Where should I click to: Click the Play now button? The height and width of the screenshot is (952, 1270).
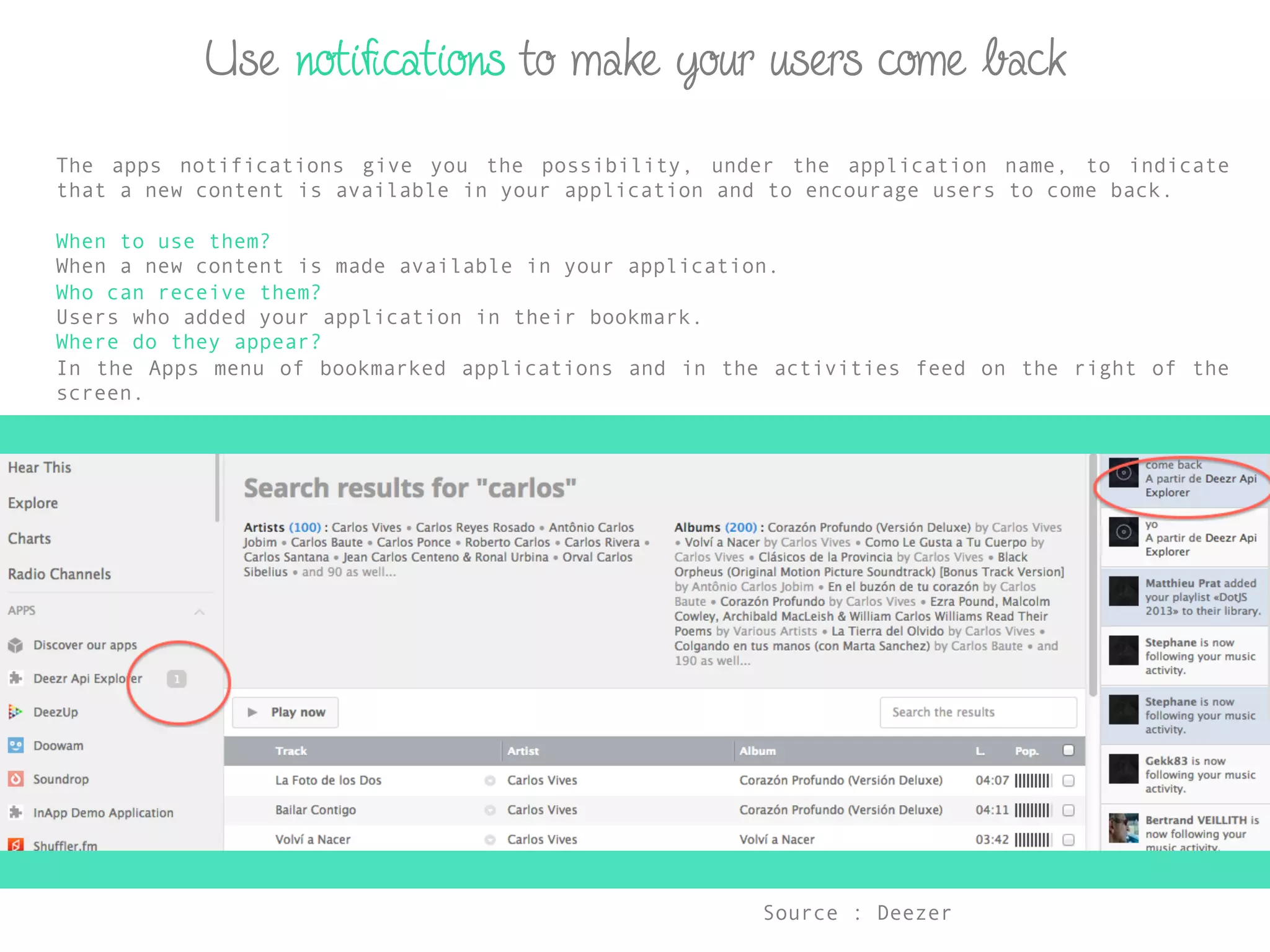pyautogui.click(x=285, y=712)
